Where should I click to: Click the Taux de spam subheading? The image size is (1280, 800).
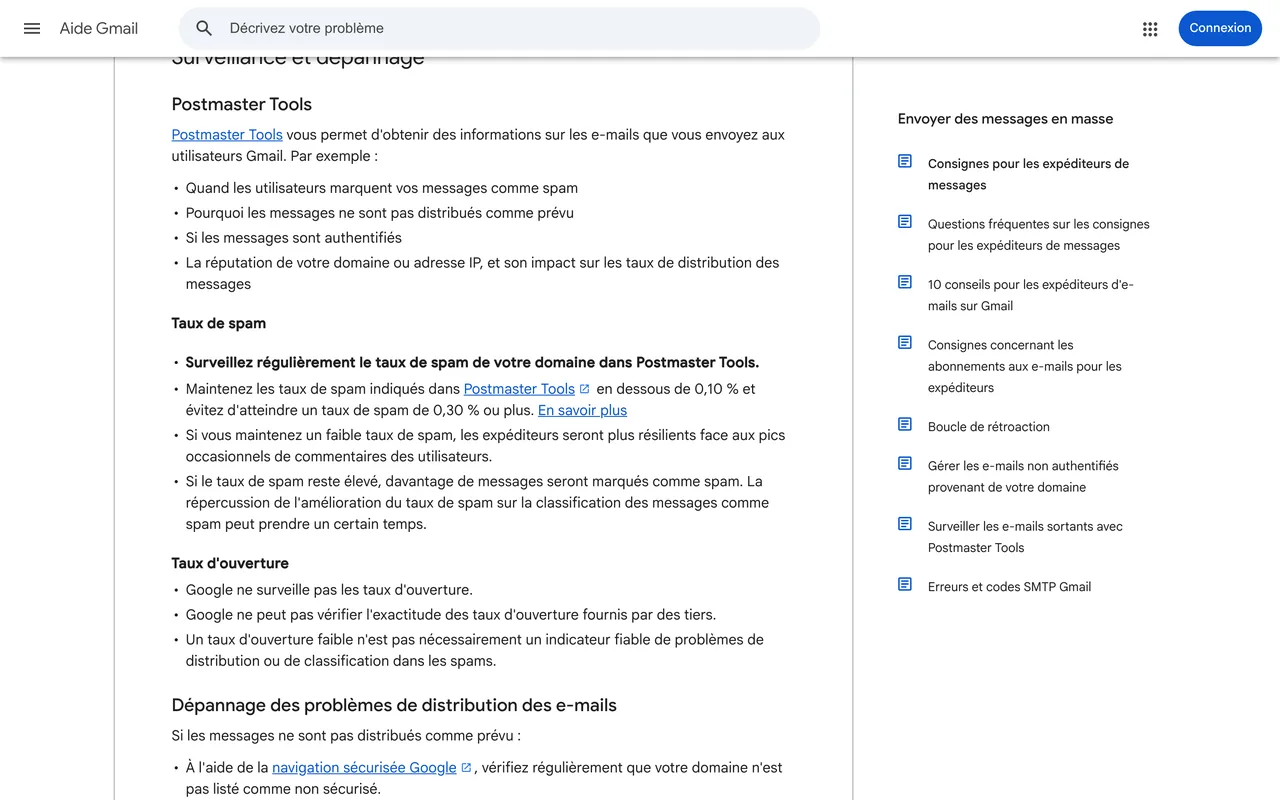click(218, 323)
